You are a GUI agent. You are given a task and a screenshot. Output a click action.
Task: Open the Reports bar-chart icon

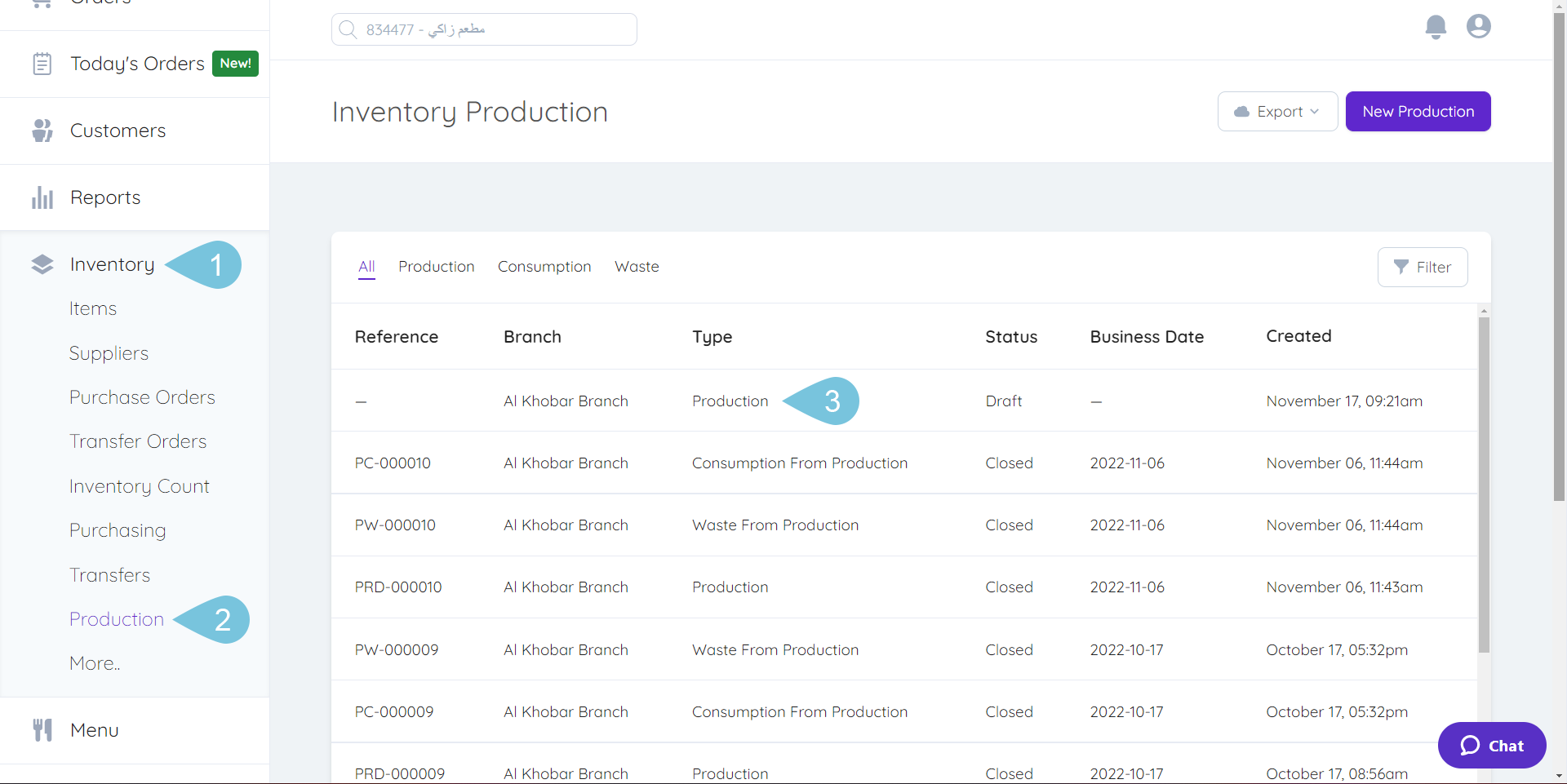42,197
